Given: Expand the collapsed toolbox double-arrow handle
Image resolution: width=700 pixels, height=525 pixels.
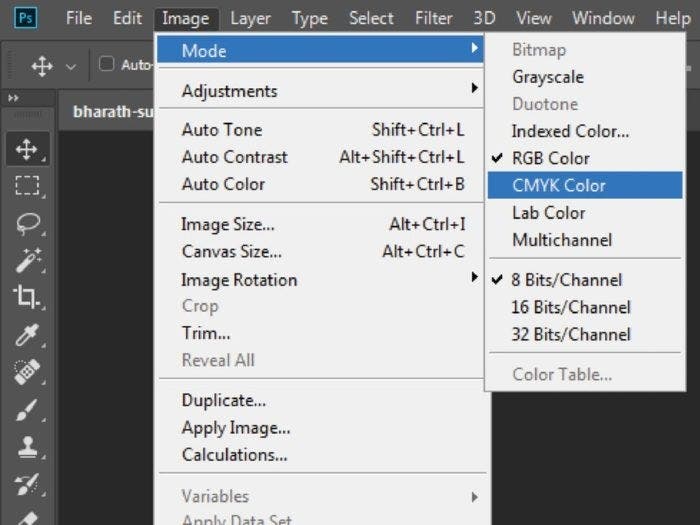Looking at the screenshot, I should point(14,98).
